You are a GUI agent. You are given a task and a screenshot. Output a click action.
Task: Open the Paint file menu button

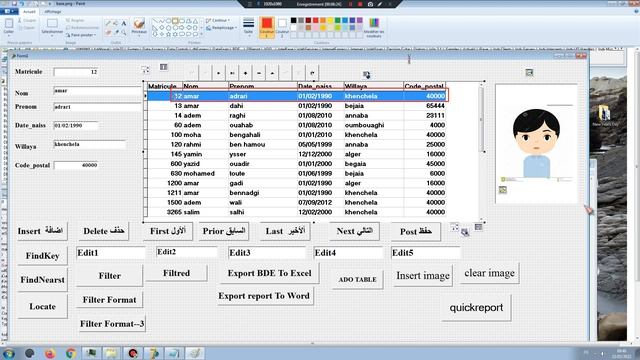[9, 12]
